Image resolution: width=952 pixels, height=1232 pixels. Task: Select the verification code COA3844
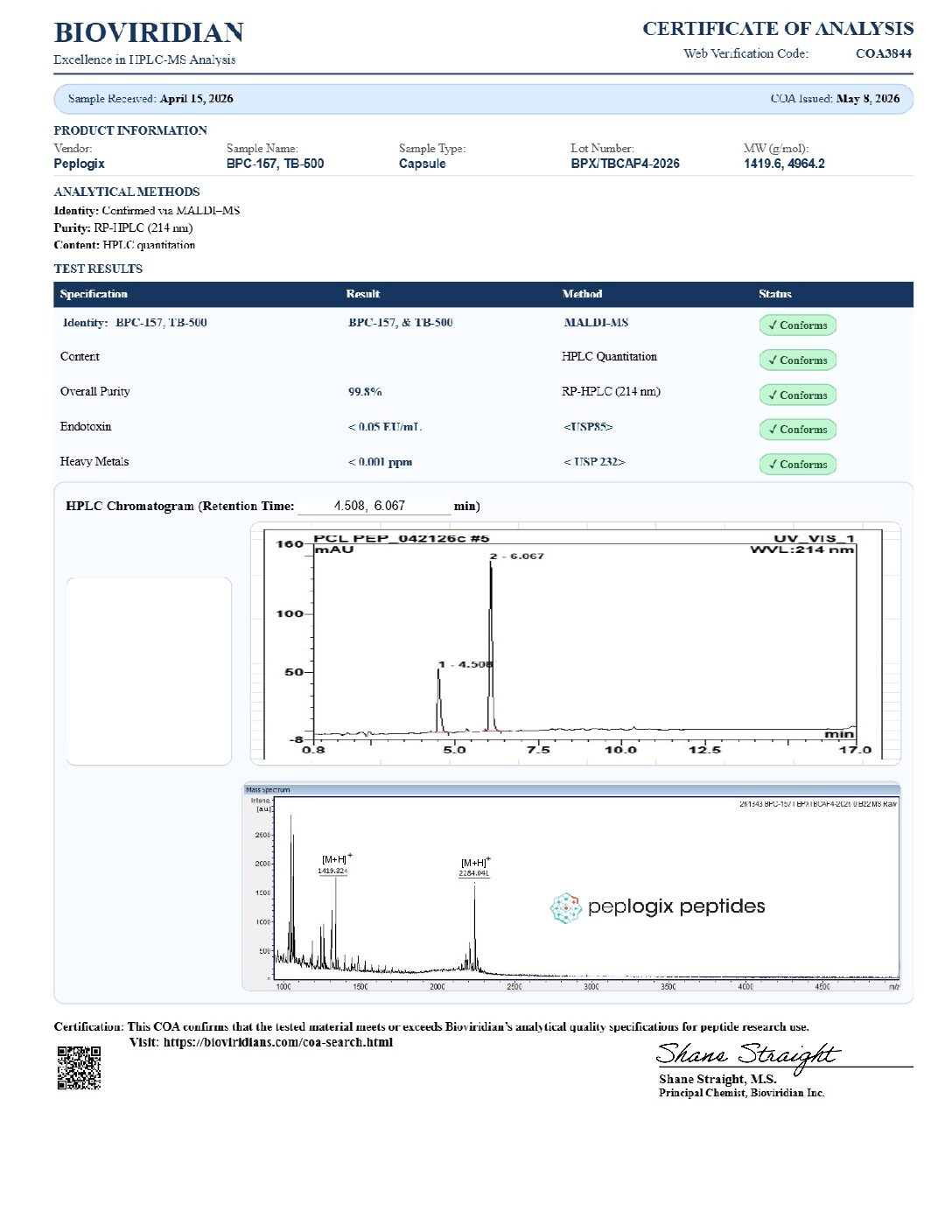pos(884,53)
